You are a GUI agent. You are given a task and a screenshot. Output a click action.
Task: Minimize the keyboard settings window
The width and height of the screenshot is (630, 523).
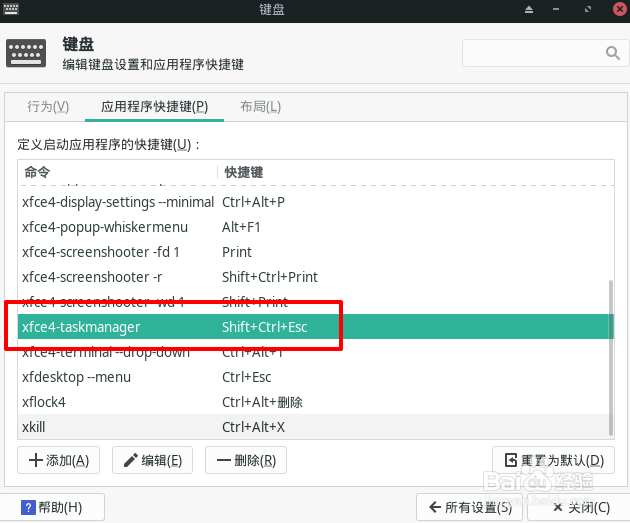click(556, 9)
